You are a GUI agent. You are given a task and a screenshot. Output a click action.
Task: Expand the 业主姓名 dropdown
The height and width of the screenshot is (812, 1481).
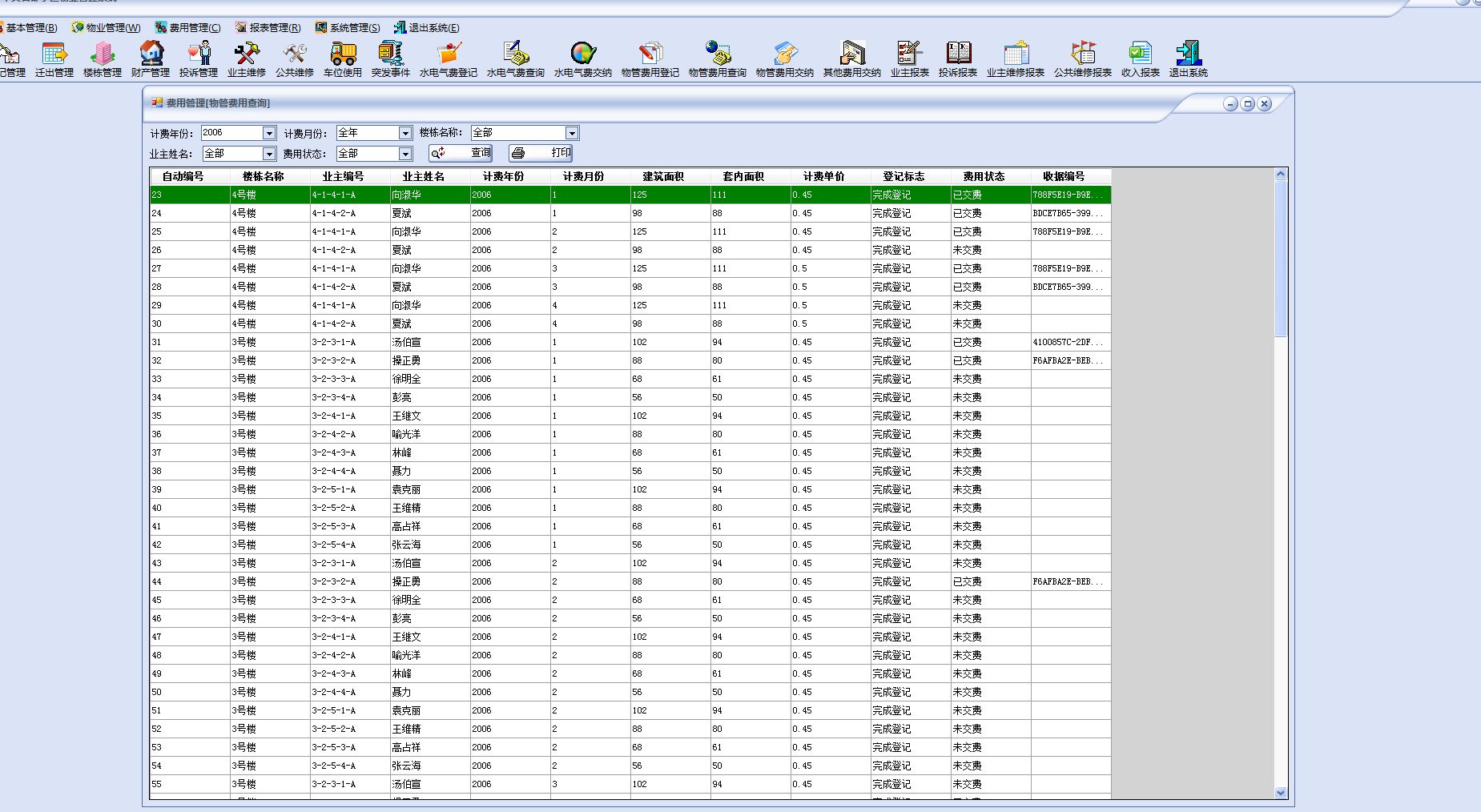tap(269, 154)
